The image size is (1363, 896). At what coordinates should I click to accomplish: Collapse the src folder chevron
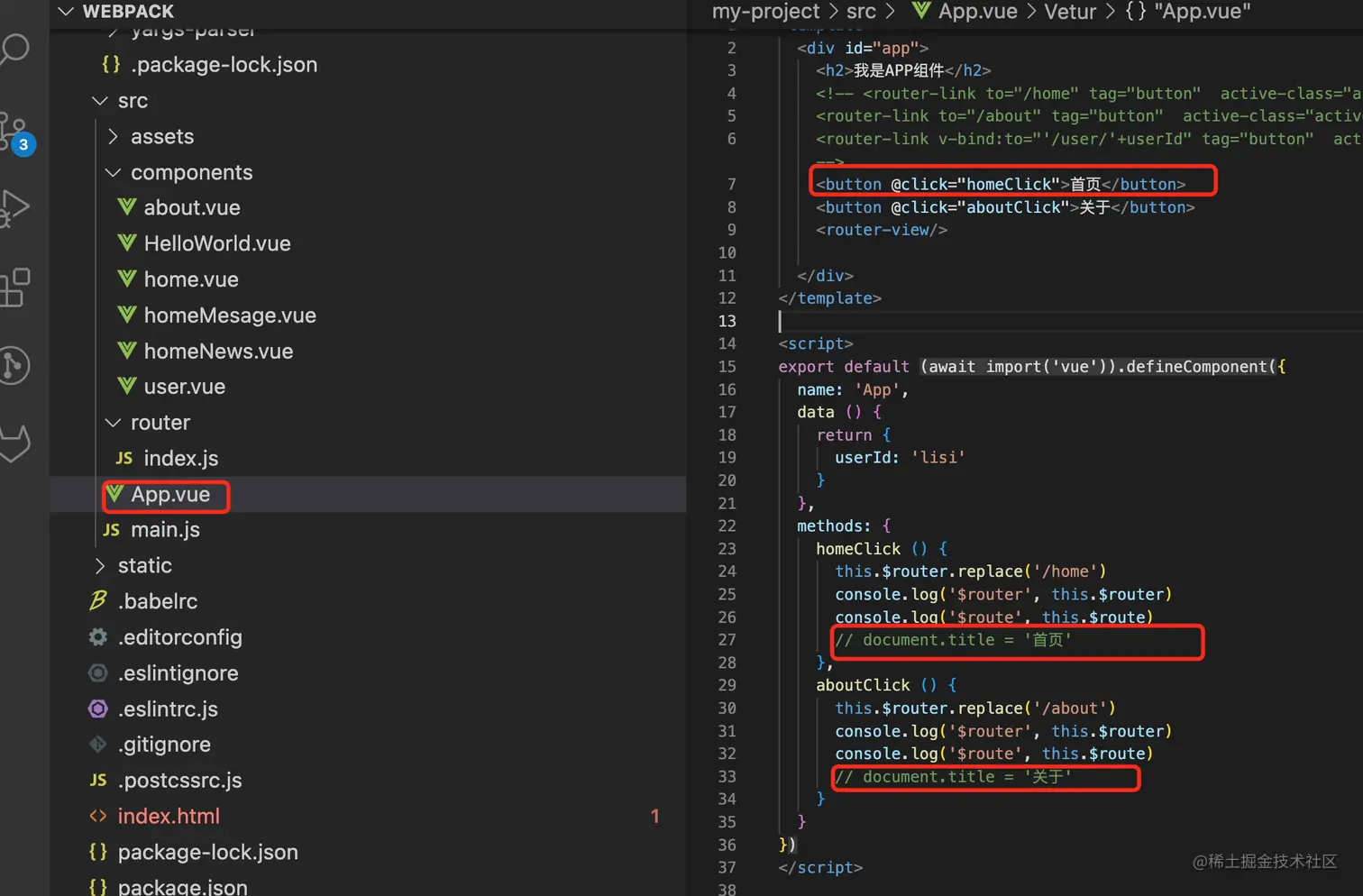100,101
